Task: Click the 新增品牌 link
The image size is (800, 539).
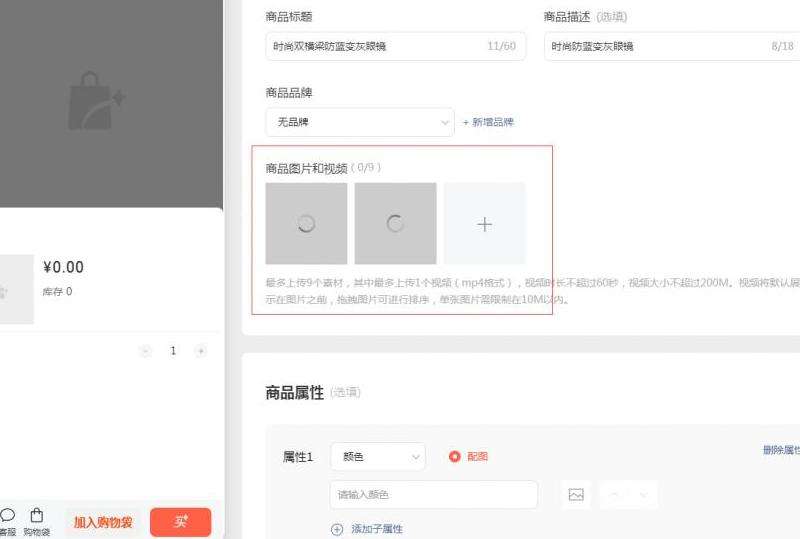Action: pos(488,122)
